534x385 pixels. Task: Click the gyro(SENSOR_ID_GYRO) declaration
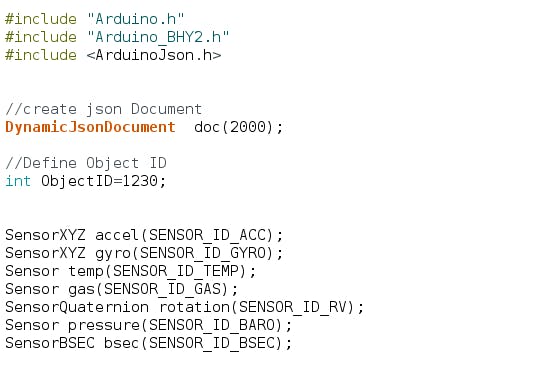[189, 253]
